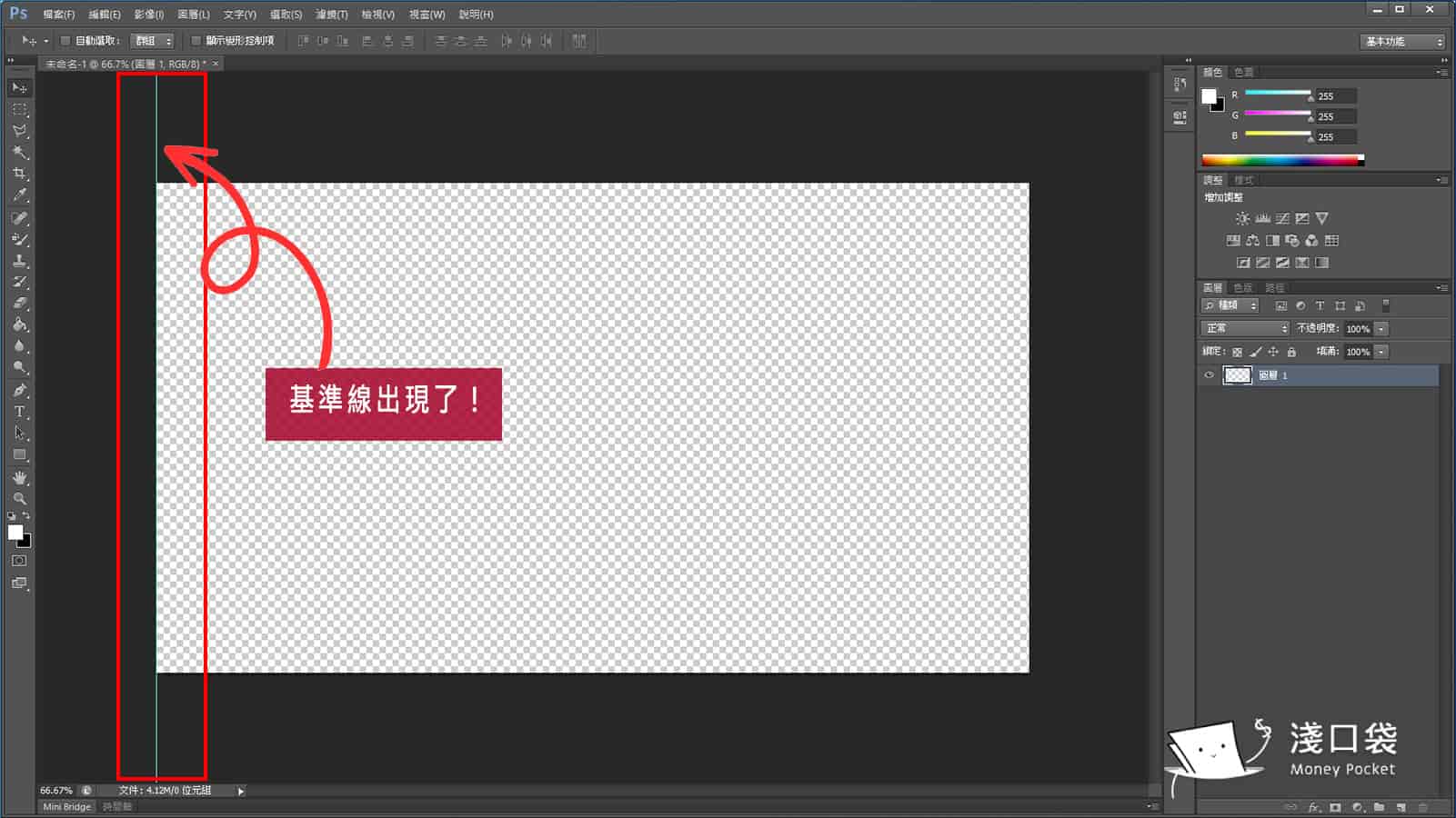Open the 基本功能 workspace dropdown

(x=1401, y=41)
